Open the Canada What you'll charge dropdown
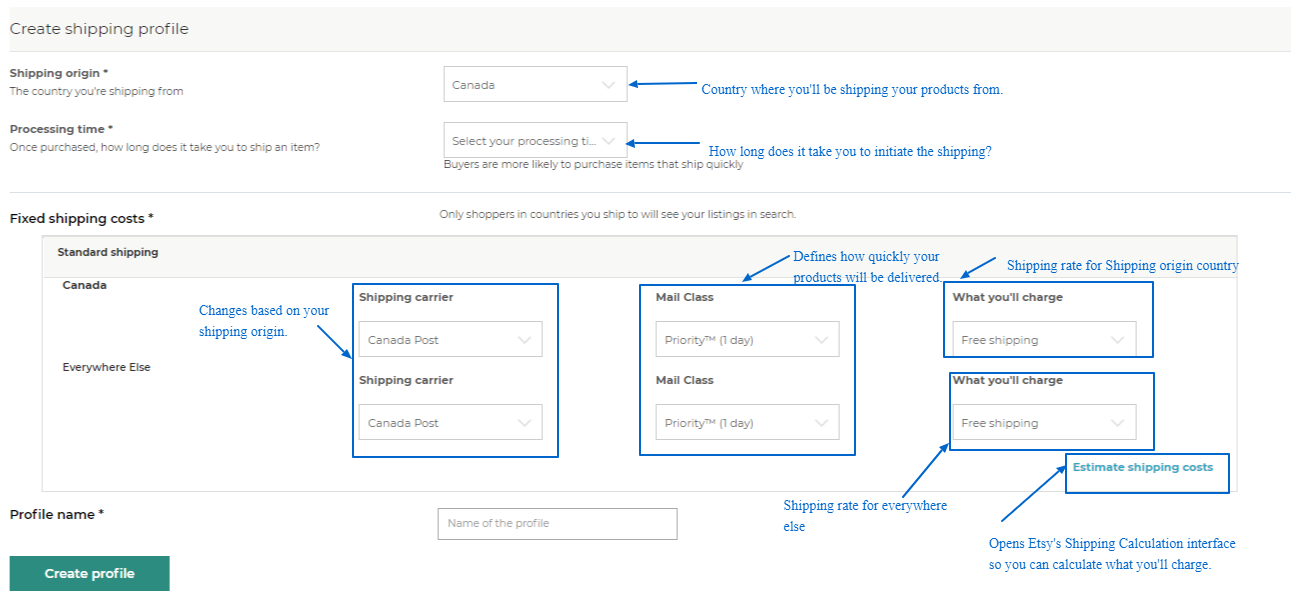This screenshot has height=600, width=1291. pos(1045,339)
